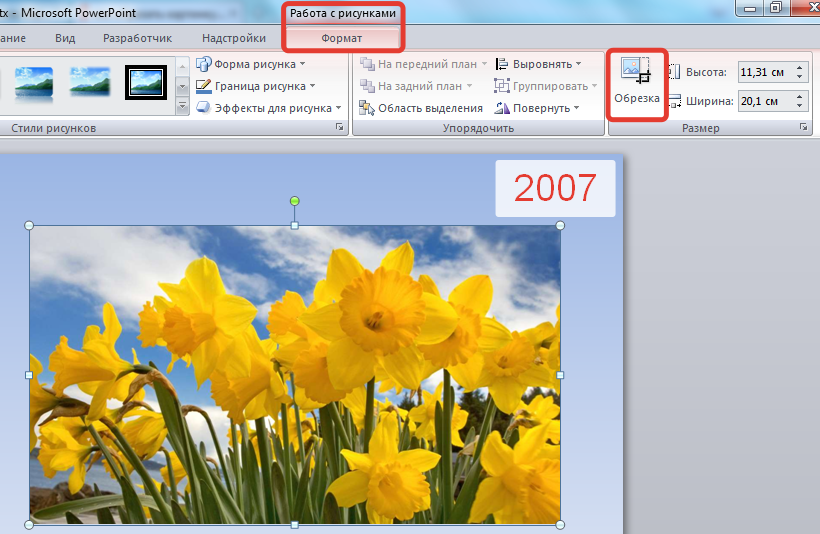This screenshot has height=534, width=820.
Task: Click the Высота height input field
Action: point(765,72)
